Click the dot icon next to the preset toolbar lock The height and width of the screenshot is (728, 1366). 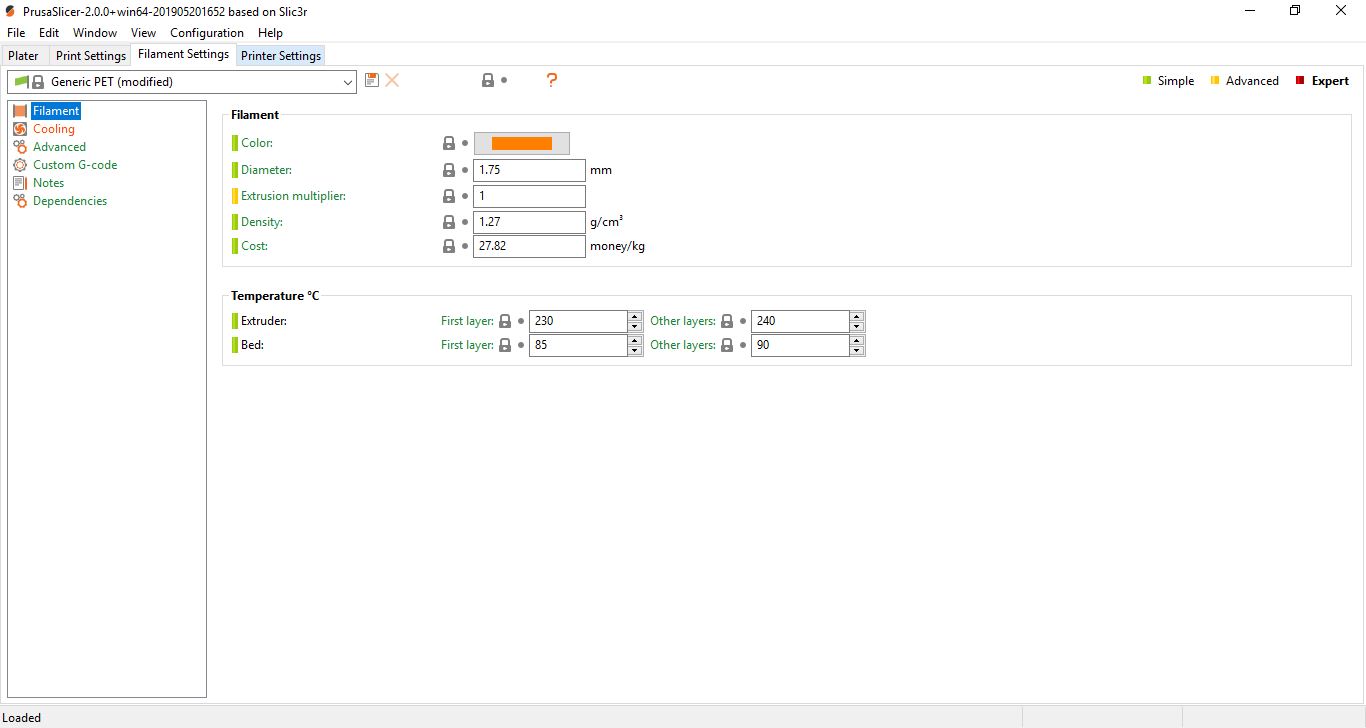[504, 80]
